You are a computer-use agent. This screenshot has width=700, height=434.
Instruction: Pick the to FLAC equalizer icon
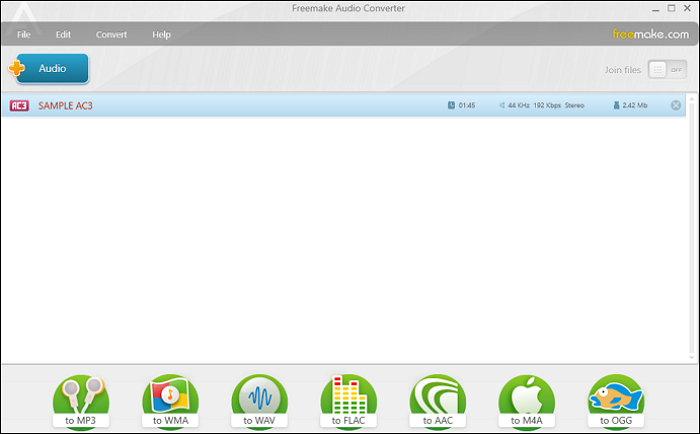click(348, 400)
